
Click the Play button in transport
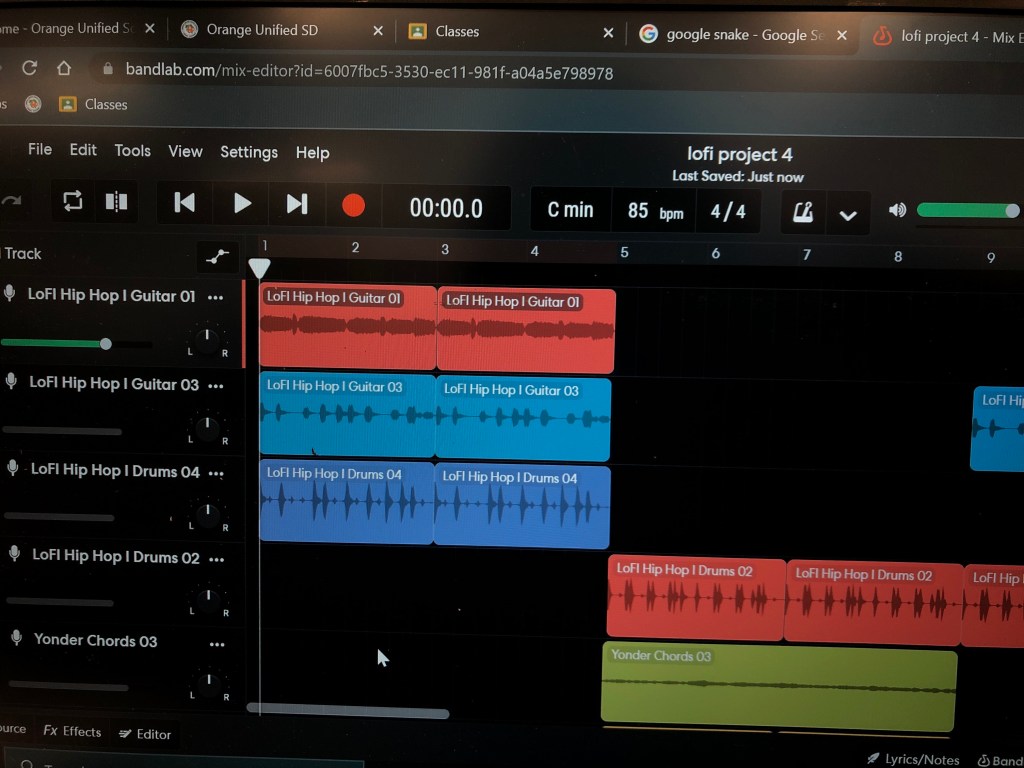242,204
